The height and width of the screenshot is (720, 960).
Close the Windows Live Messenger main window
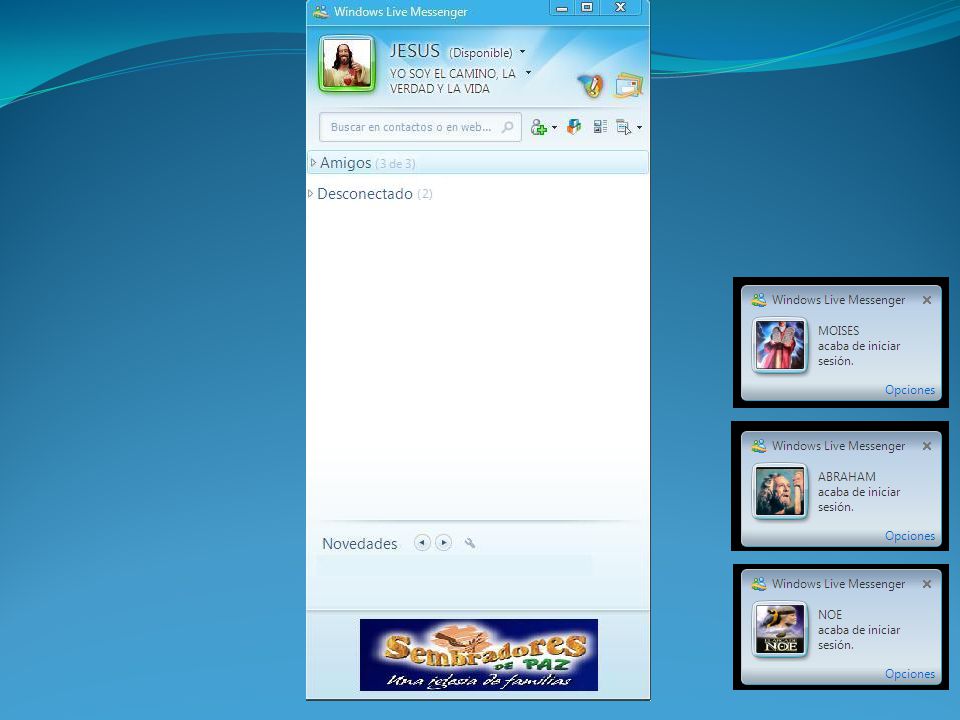620,8
